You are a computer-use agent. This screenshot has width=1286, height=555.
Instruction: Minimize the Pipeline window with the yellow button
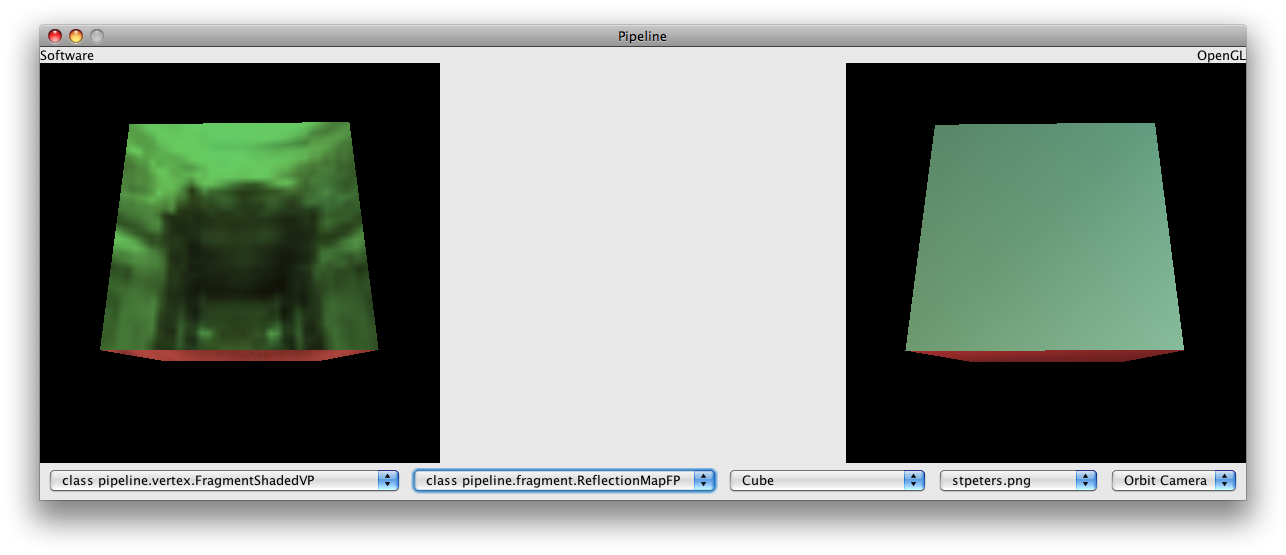click(x=76, y=36)
